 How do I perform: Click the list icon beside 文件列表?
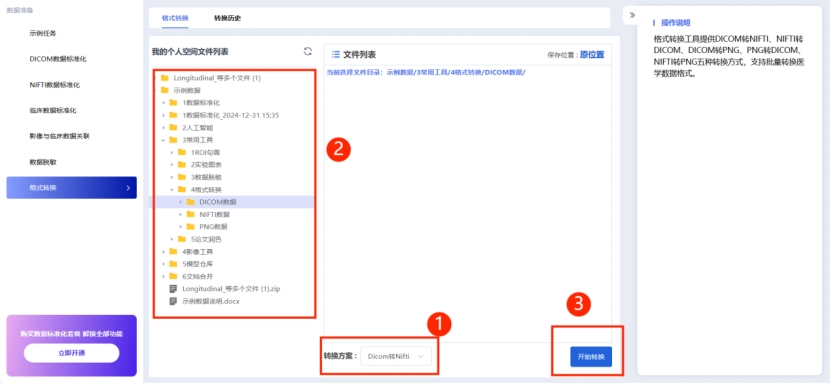(335, 55)
